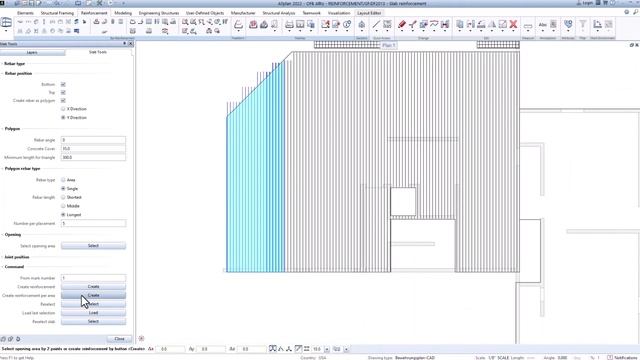
Task: Click the settings gear icon top right
Action: tap(627, 12)
